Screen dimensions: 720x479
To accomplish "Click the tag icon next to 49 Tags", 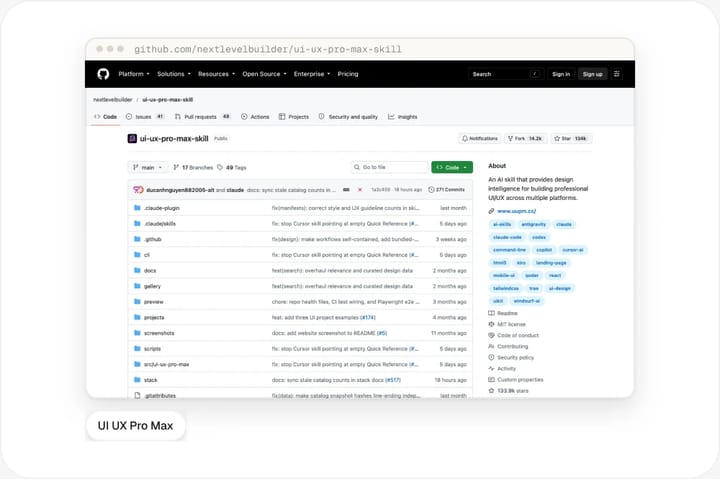I will 220,168.
